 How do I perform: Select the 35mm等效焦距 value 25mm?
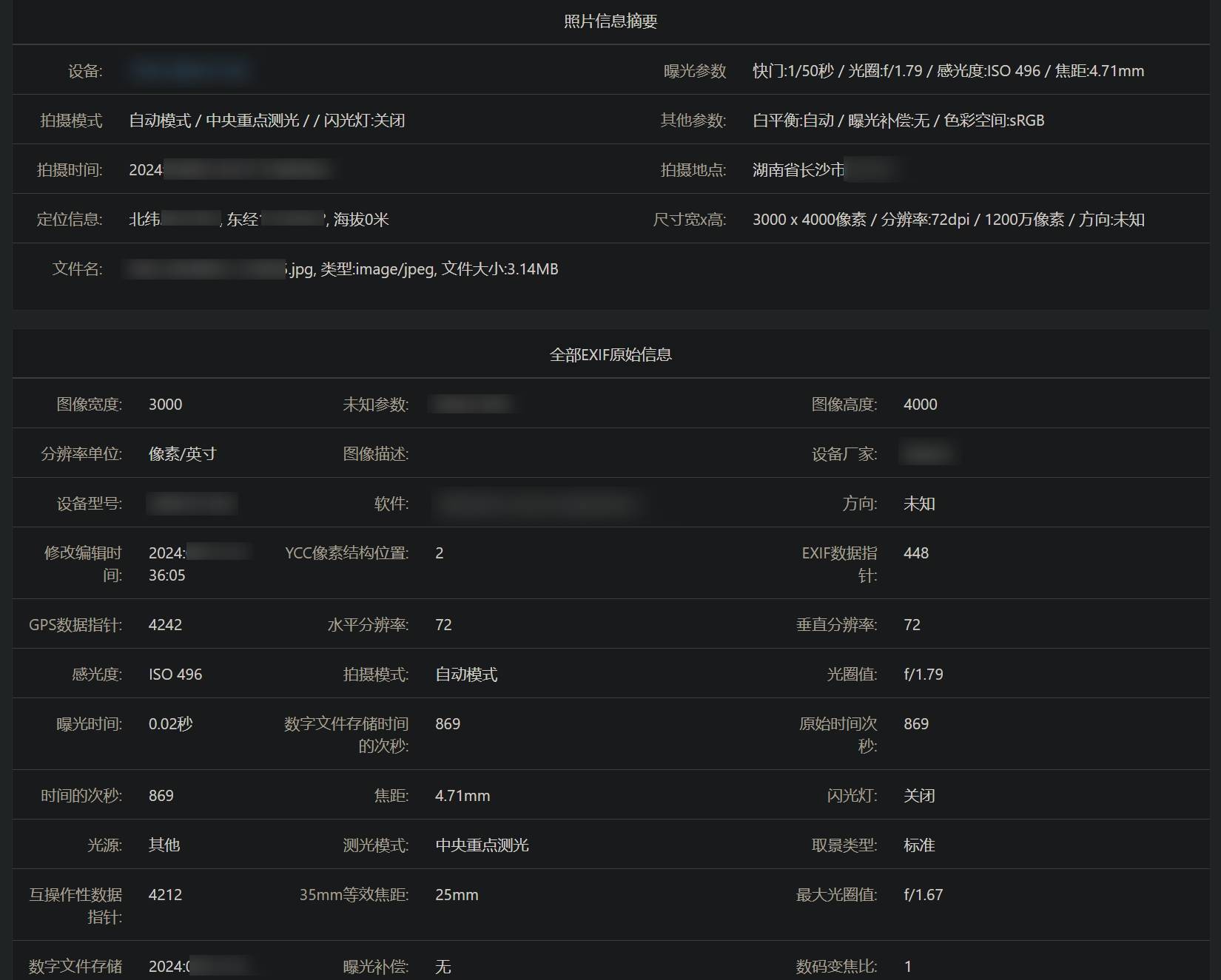pos(457,895)
